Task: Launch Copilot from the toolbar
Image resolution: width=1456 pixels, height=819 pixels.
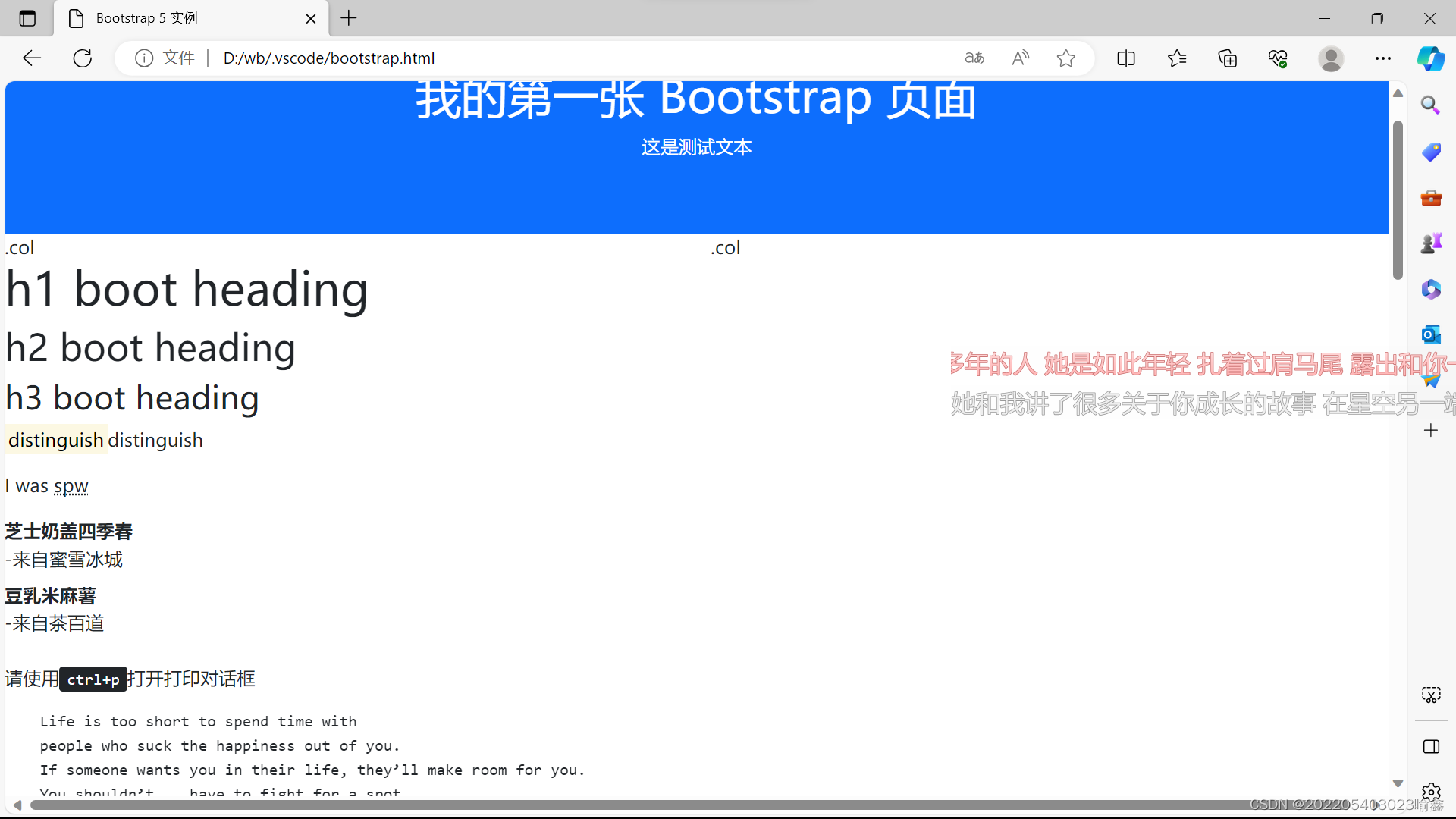Action: [1431, 58]
